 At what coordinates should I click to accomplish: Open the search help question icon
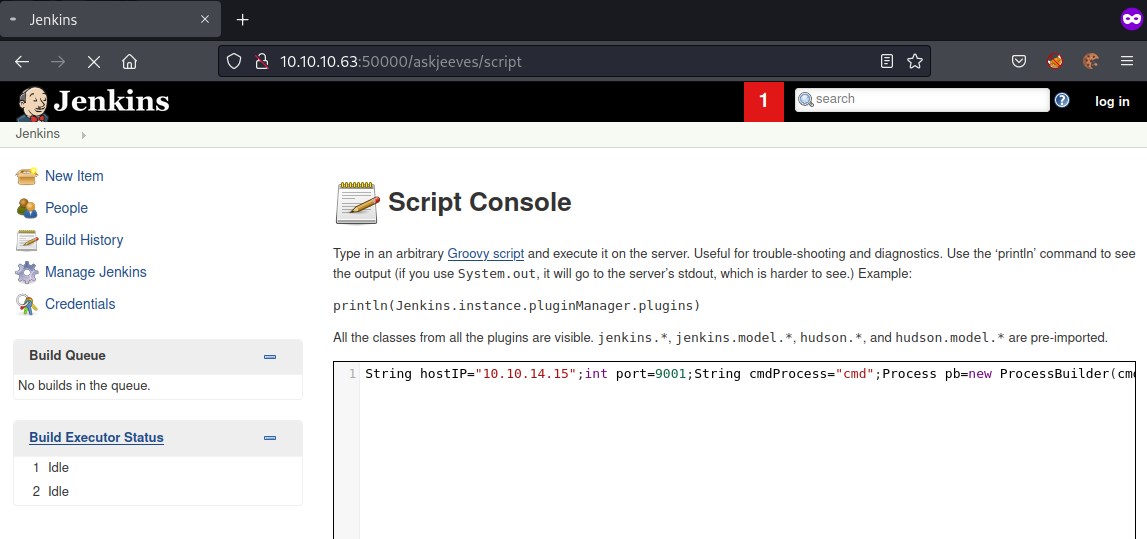pyautogui.click(x=1062, y=100)
